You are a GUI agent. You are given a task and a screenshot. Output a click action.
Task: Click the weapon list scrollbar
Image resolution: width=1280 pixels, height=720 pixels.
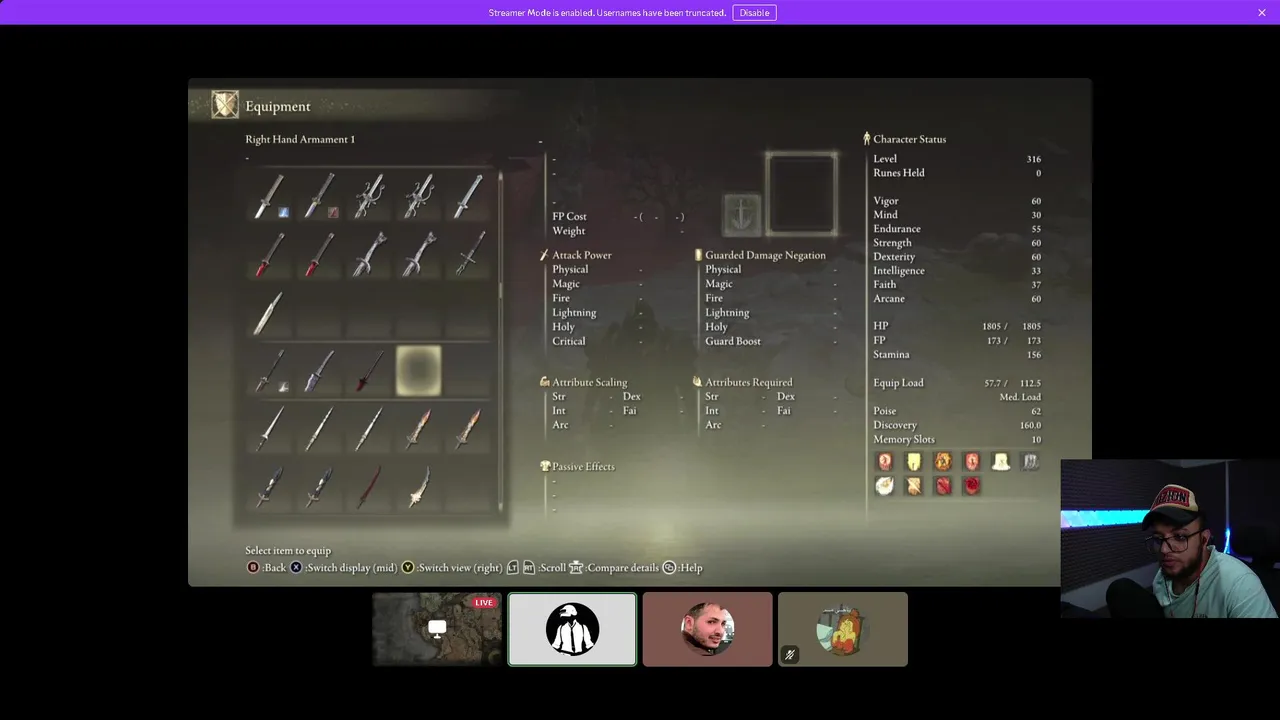501,340
